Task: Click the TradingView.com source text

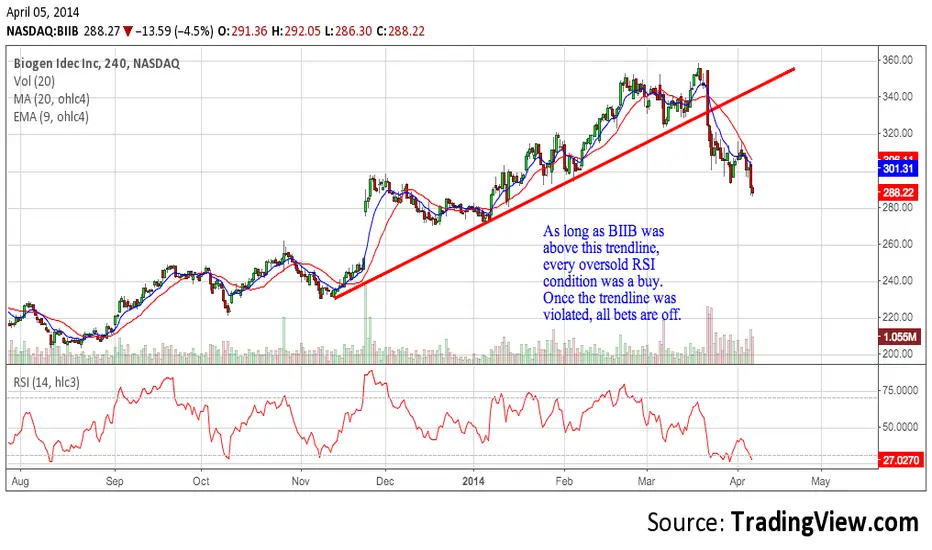Action: 824,522
